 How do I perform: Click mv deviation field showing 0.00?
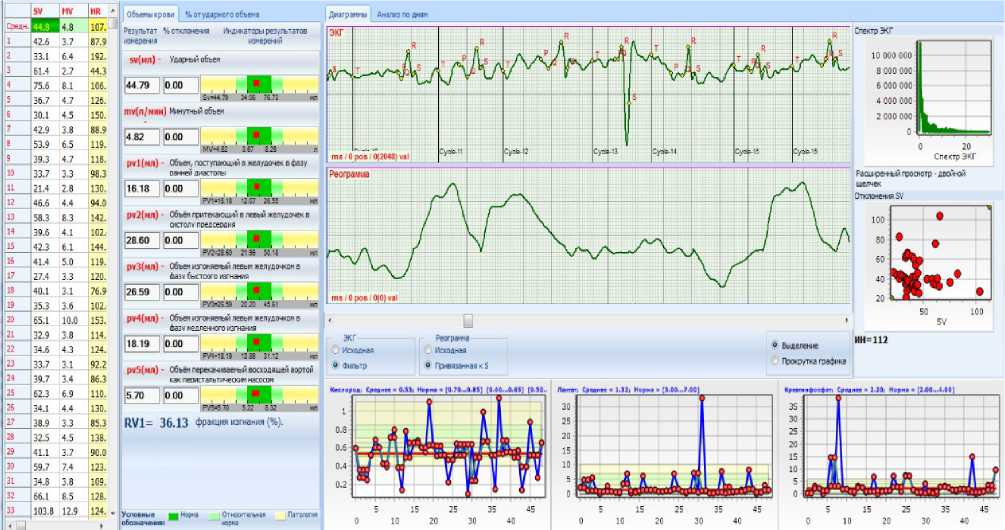(x=180, y=137)
